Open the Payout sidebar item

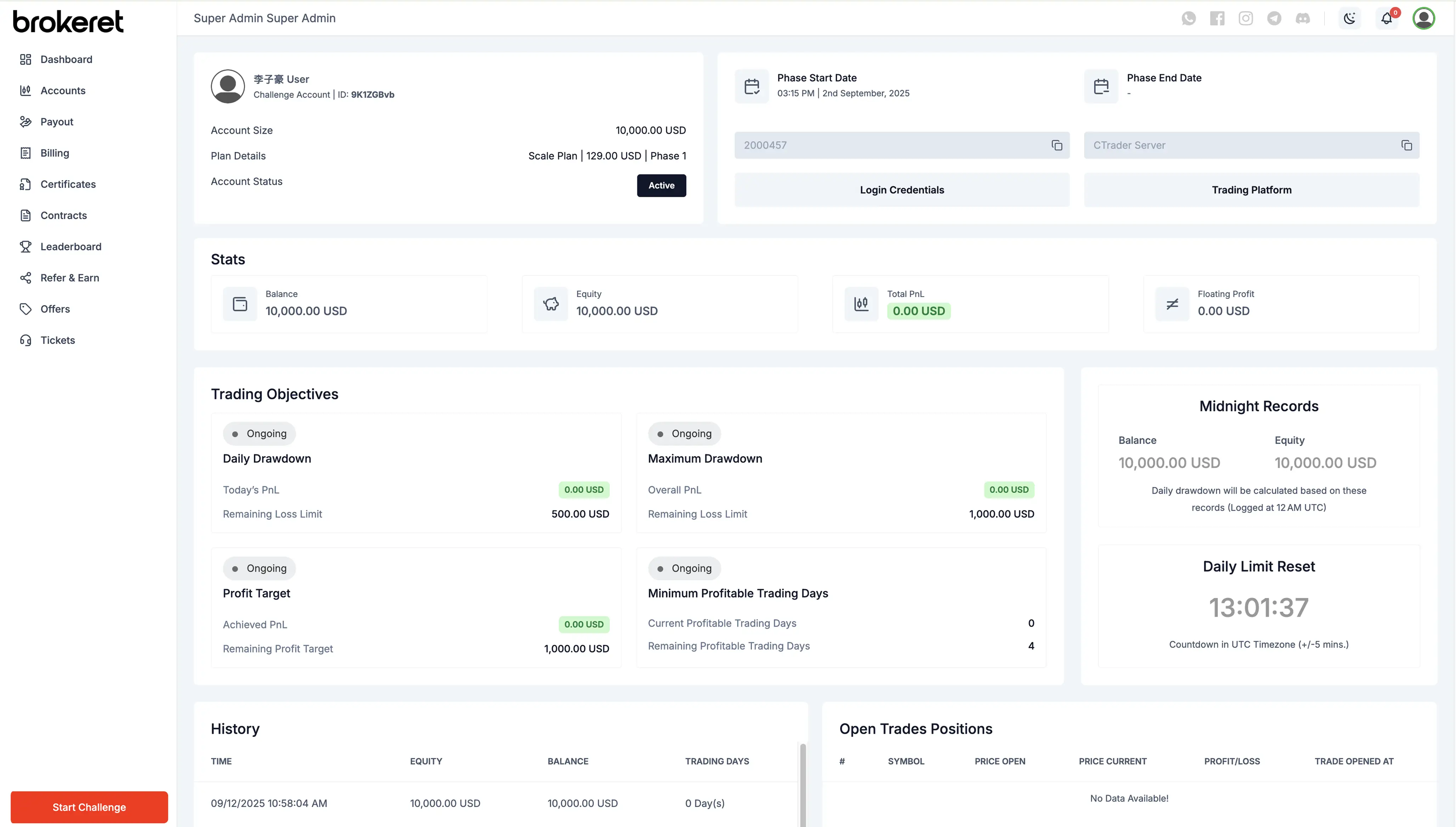pyautogui.click(x=57, y=122)
